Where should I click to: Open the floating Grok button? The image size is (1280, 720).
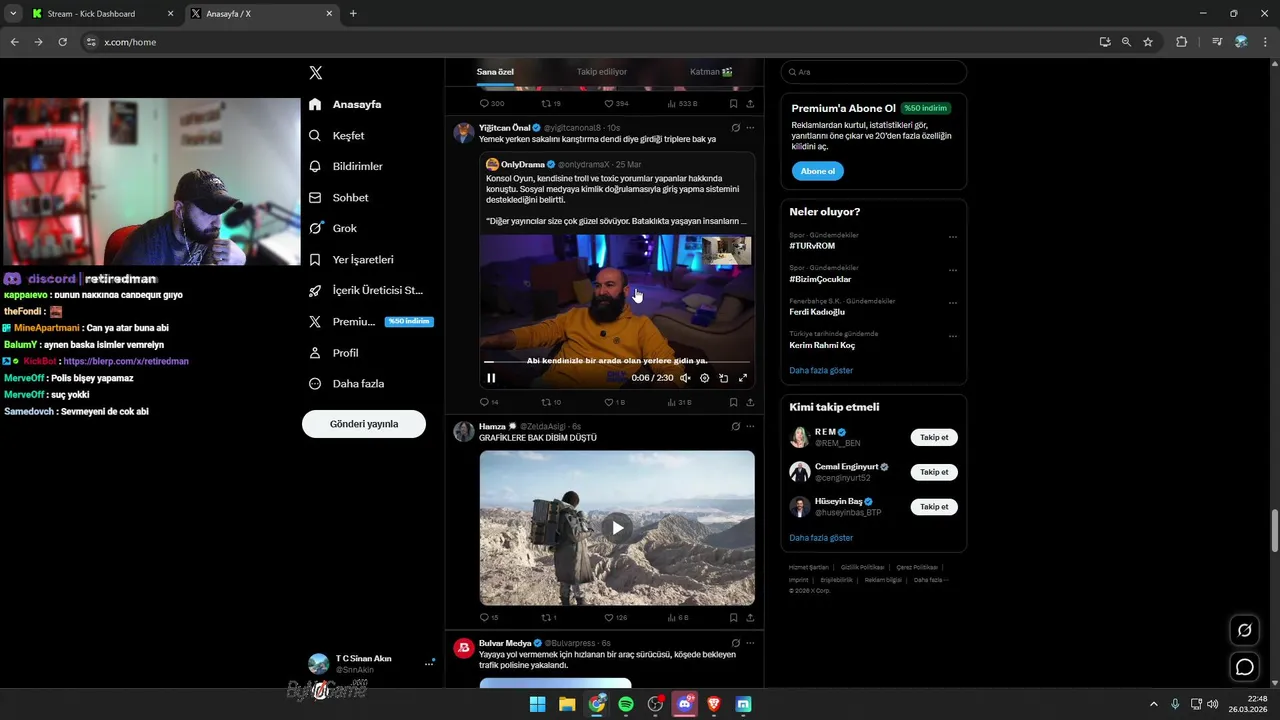[x=1244, y=630]
